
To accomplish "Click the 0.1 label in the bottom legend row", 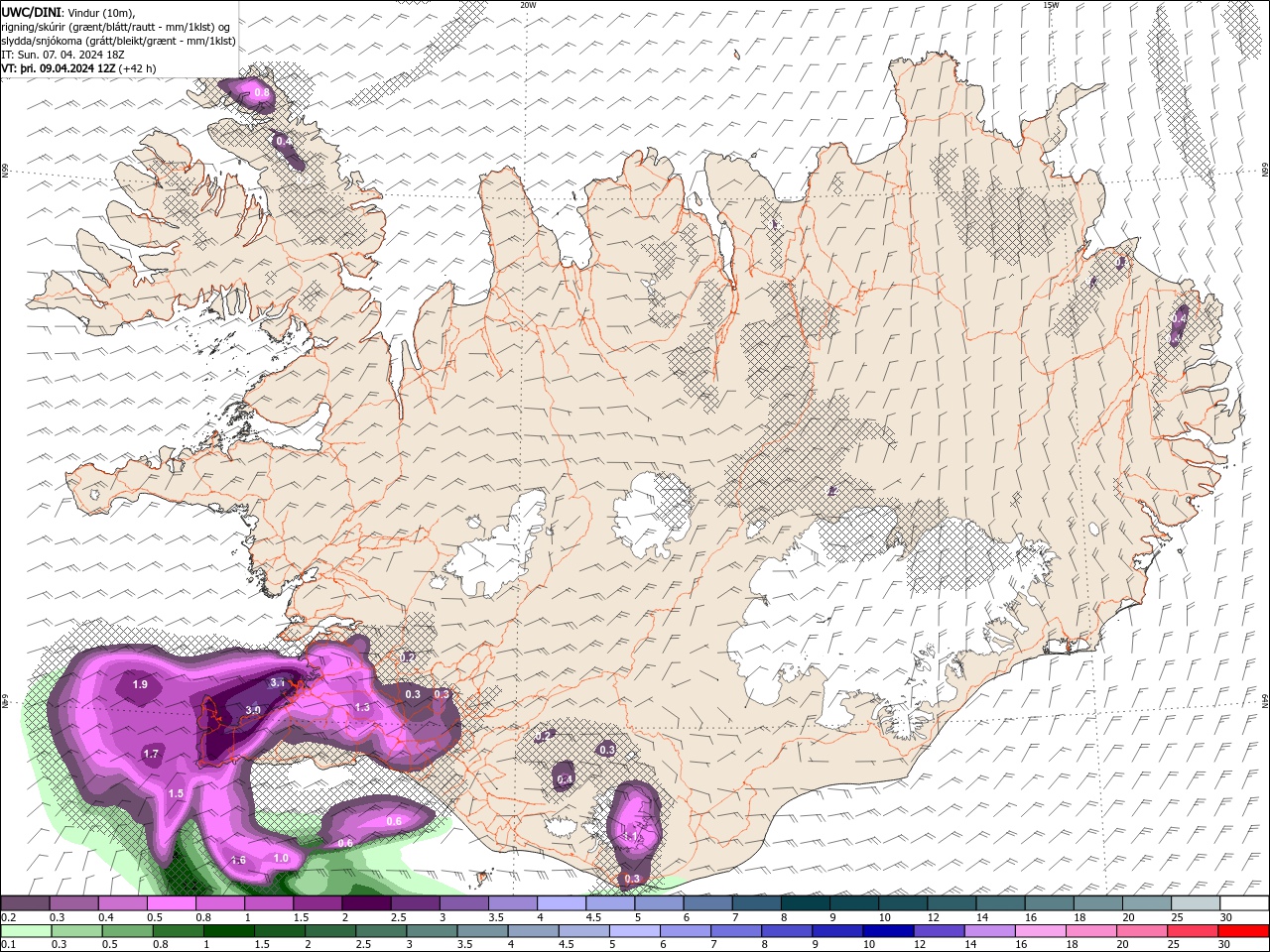I will 9,945.
